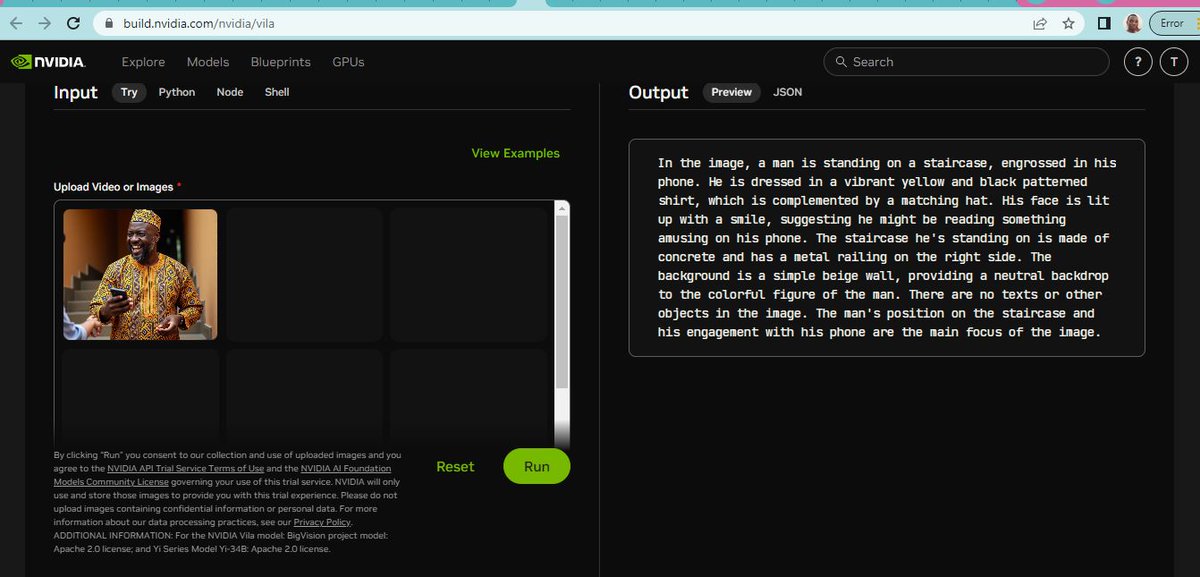Image resolution: width=1200 pixels, height=577 pixels.
Task: Click the uploaded man photo thumbnail
Action: tap(140, 274)
